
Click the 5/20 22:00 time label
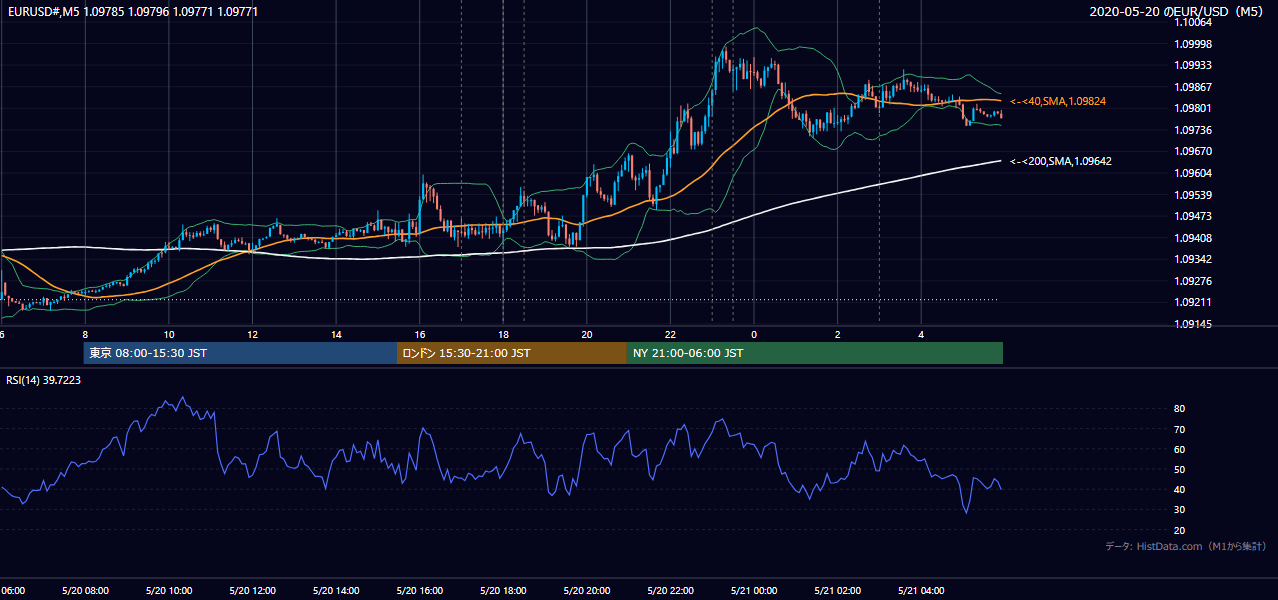pos(671,591)
